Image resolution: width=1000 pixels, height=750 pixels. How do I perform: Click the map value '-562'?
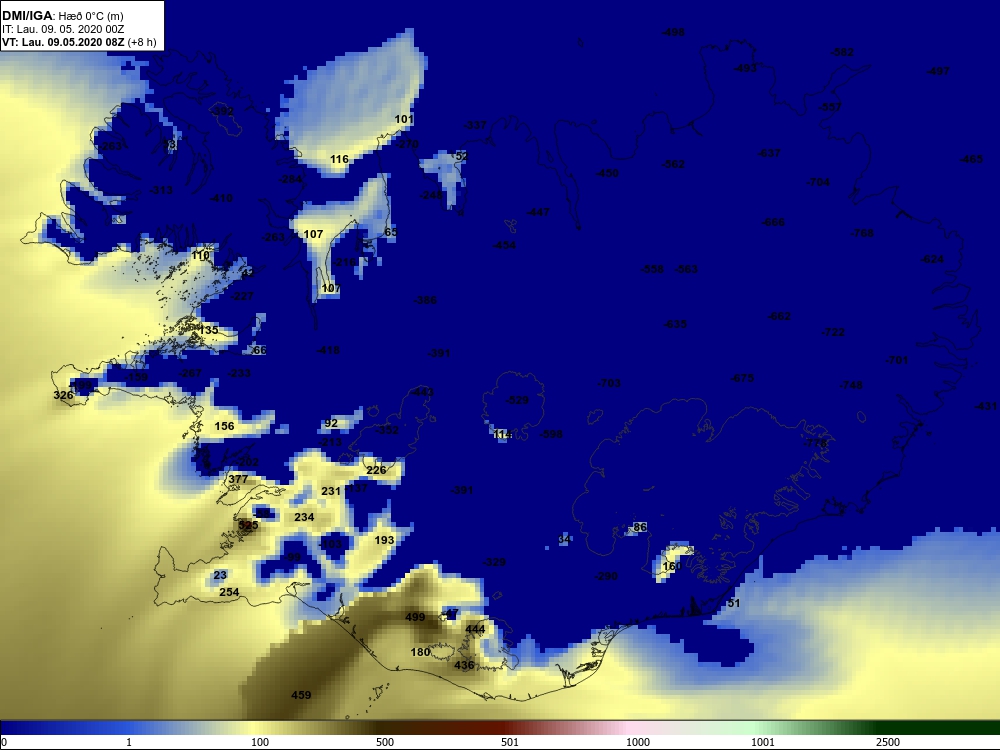[x=673, y=164]
